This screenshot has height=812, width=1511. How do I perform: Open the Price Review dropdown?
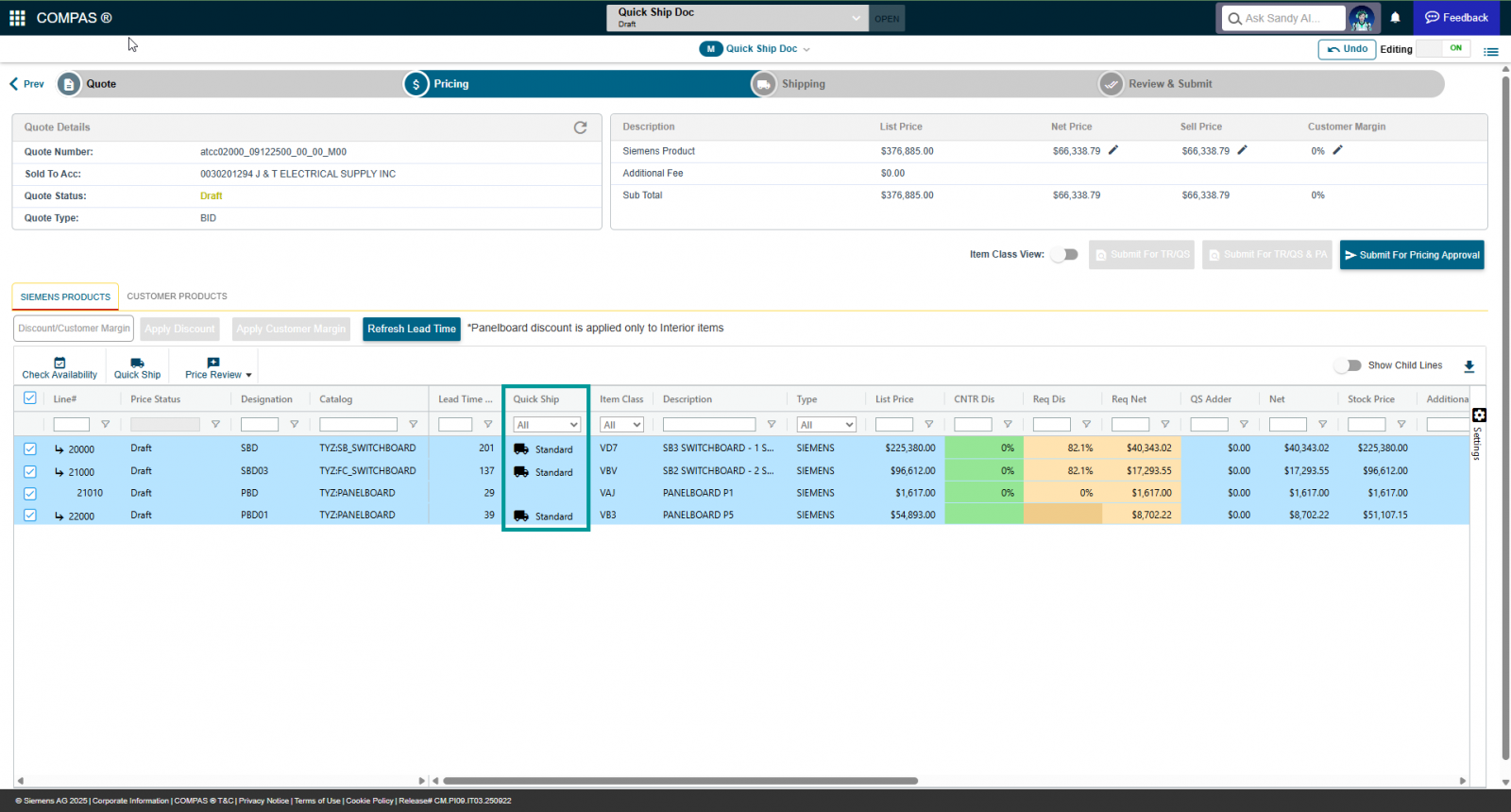(x=218, y=368)
